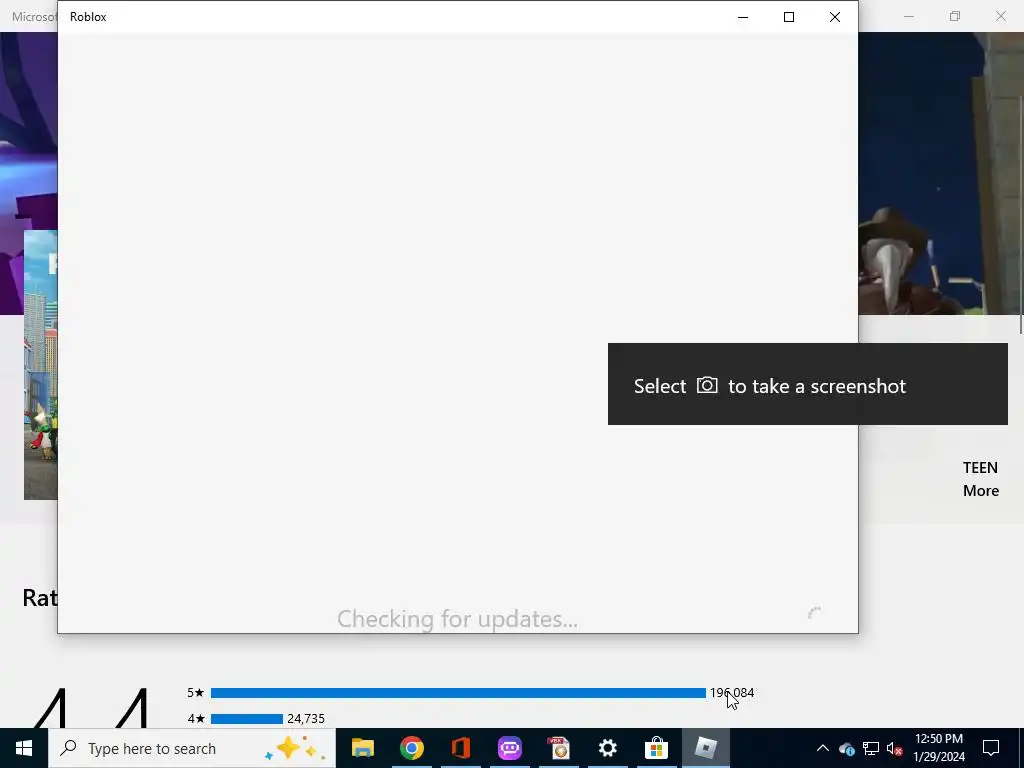This screenshot has width=1024, height=768.
Task: Open the VBK document app in taskbar
Action: click(x=558, y=748)
